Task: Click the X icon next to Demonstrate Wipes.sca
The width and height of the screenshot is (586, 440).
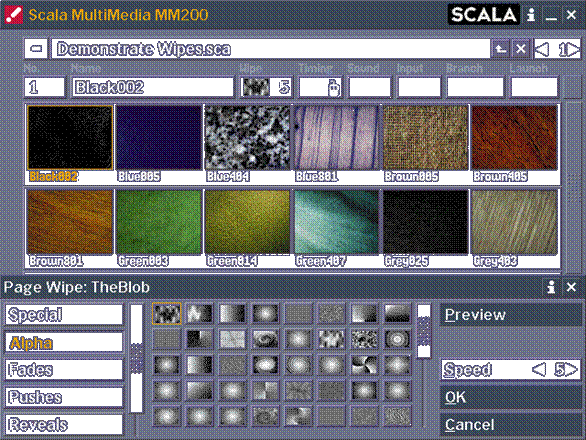Action: point(521,49)
